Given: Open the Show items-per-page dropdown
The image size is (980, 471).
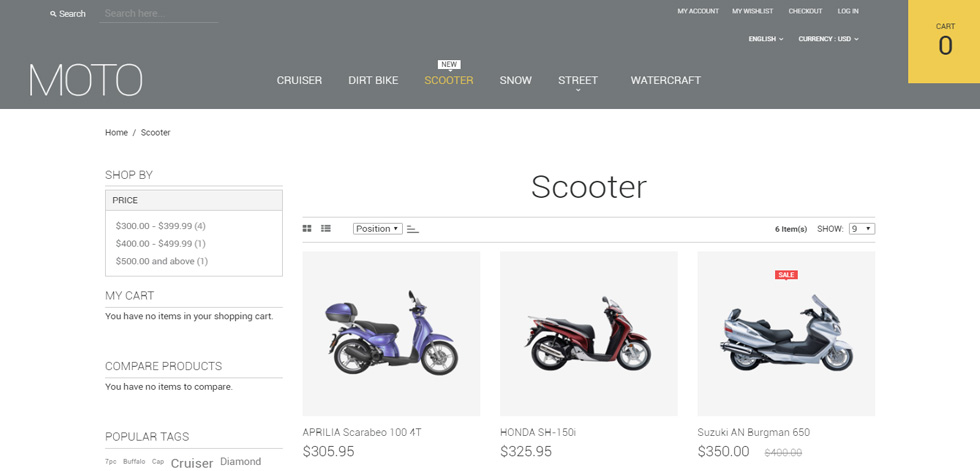Looking at the screenshot, I should tap(862, 229).
